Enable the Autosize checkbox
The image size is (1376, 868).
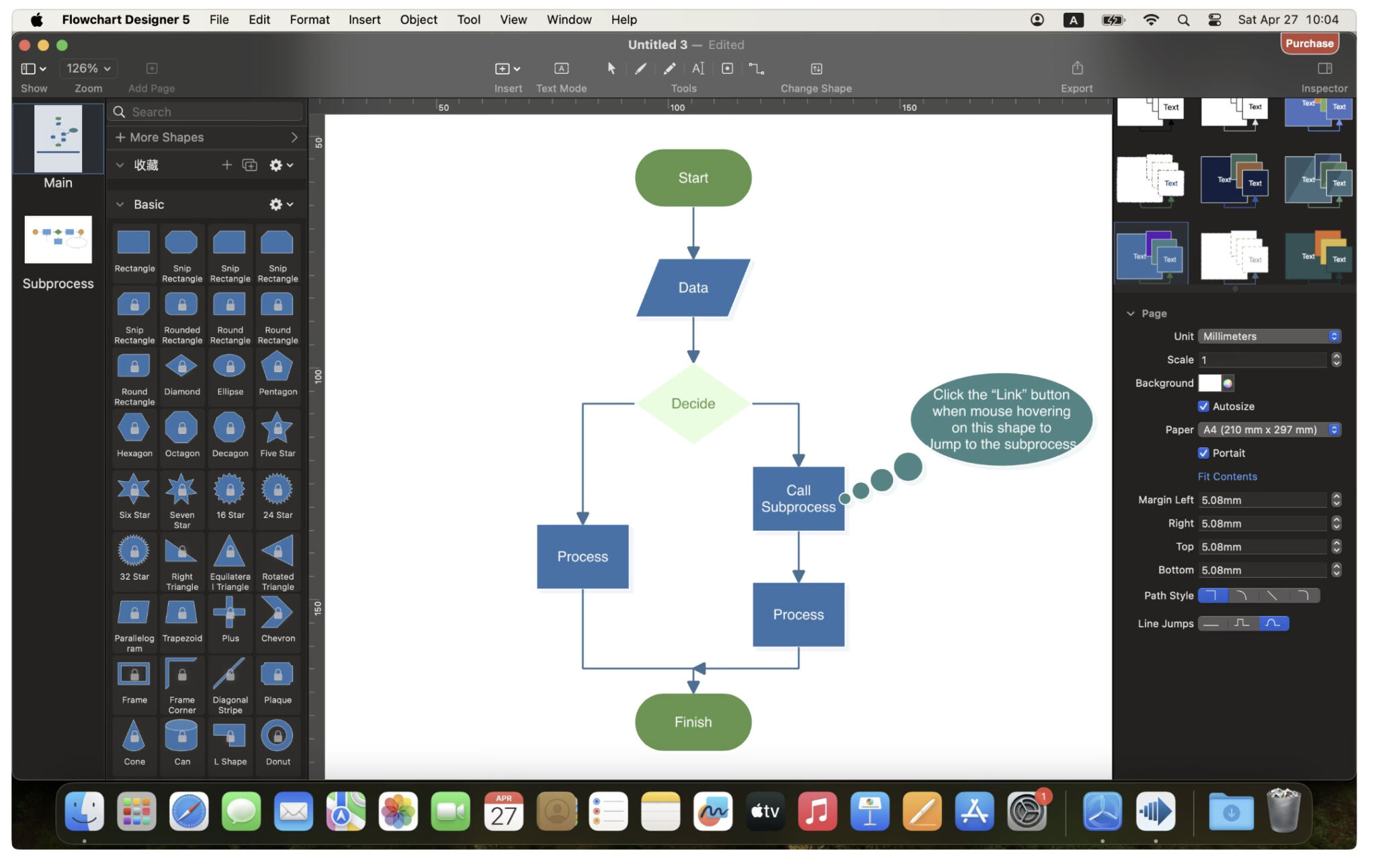point(1204,406)
